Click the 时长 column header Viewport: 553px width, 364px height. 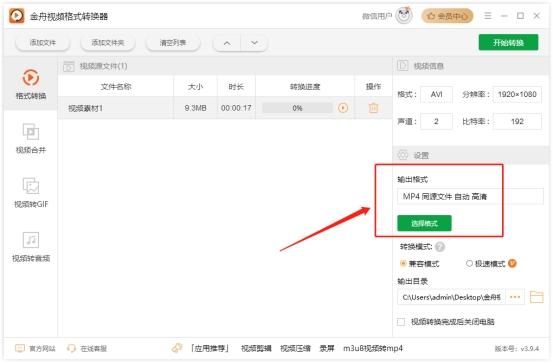[x=236, y=86]
